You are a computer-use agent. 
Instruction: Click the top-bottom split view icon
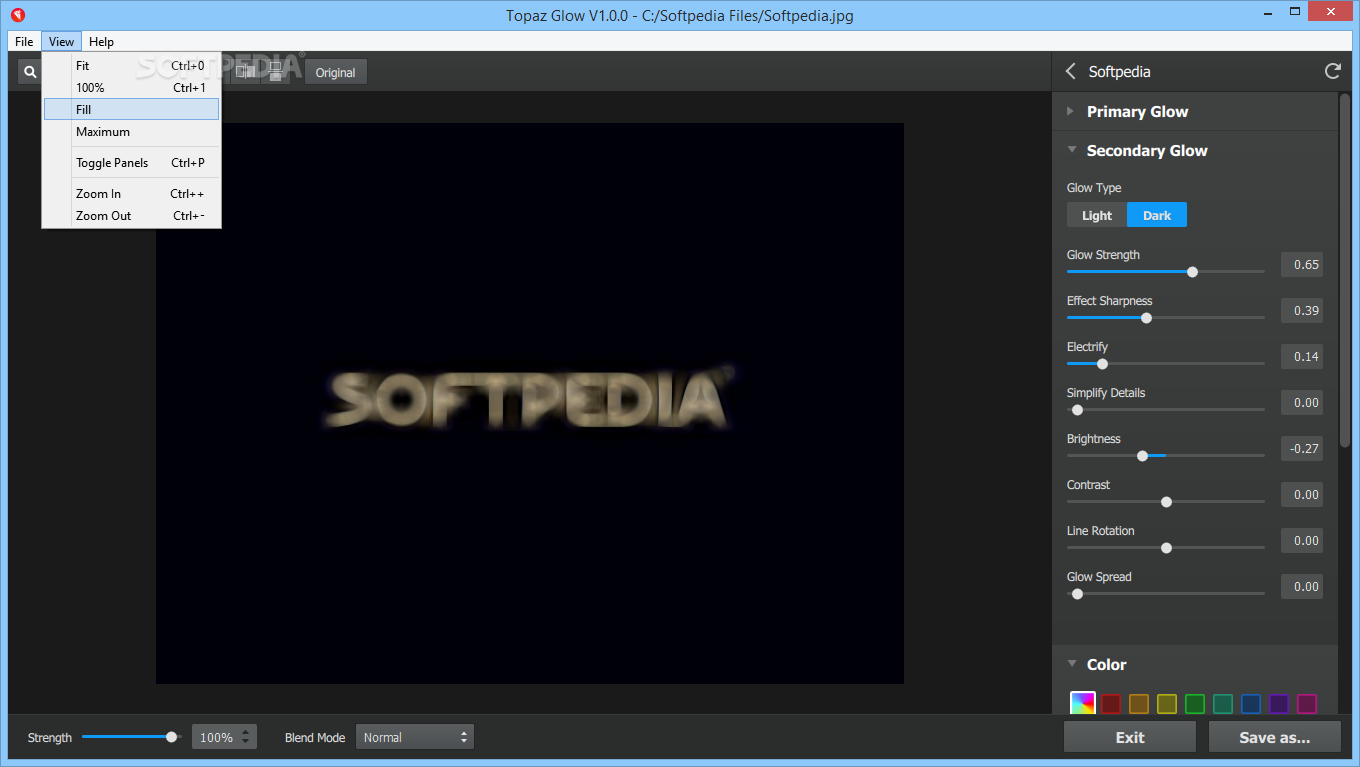(277, 72)
